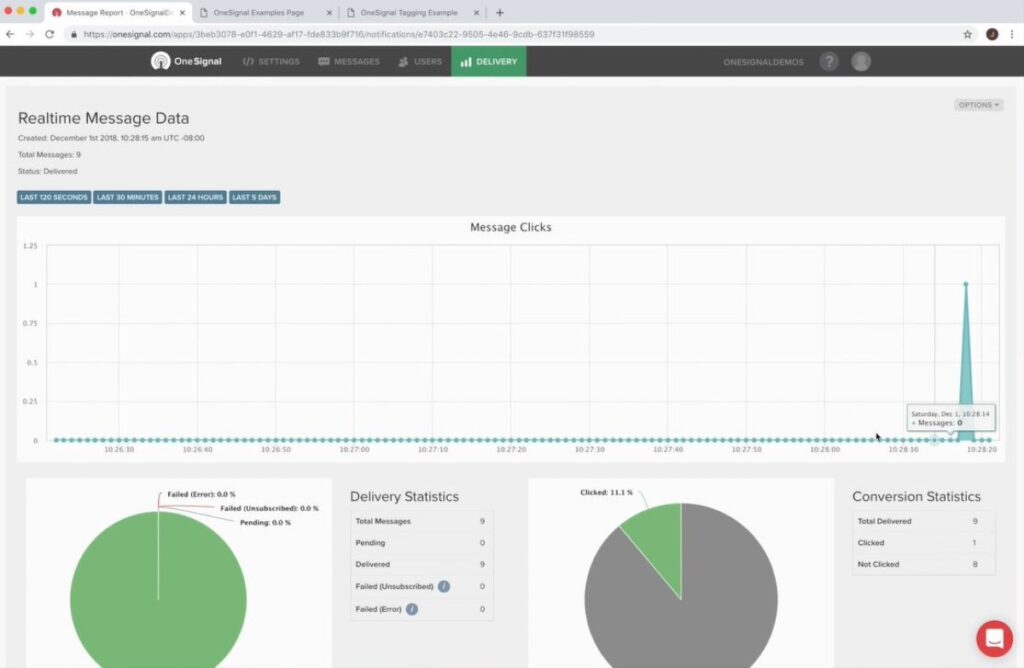Open the ONESIGNALDEMOS app selector
The height and width of the screenshot is (668, 1024).
[x=763, y=62]
